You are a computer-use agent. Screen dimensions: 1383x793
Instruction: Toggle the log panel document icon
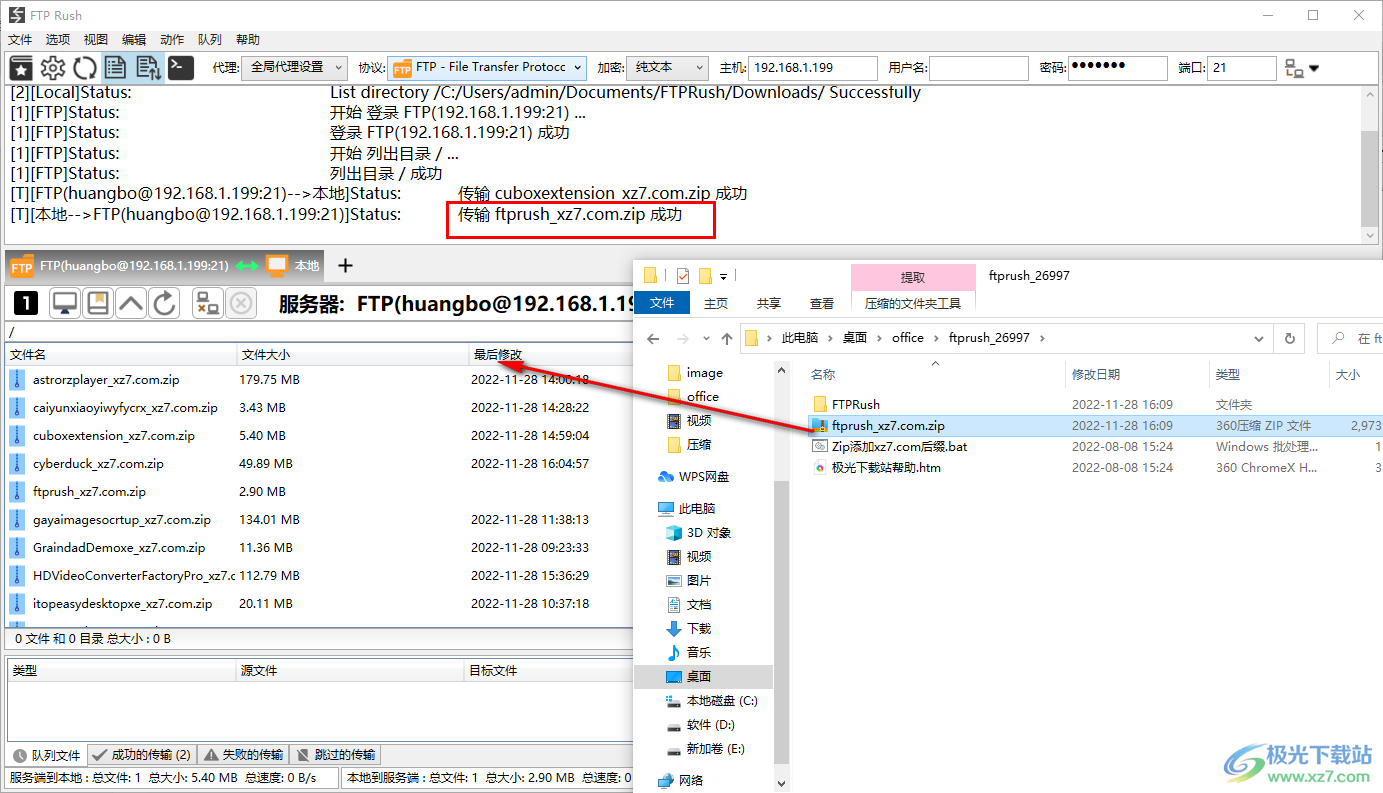point(116,68)
